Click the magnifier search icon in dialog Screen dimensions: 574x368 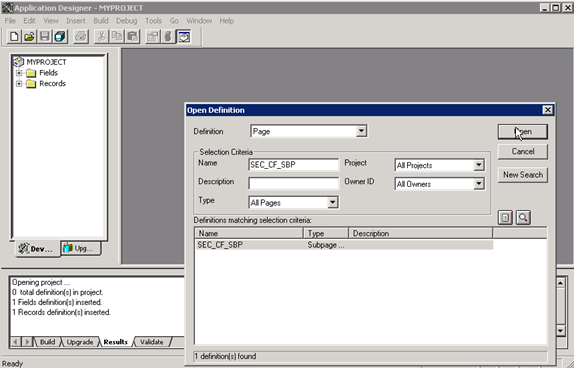tap(523, 218)
